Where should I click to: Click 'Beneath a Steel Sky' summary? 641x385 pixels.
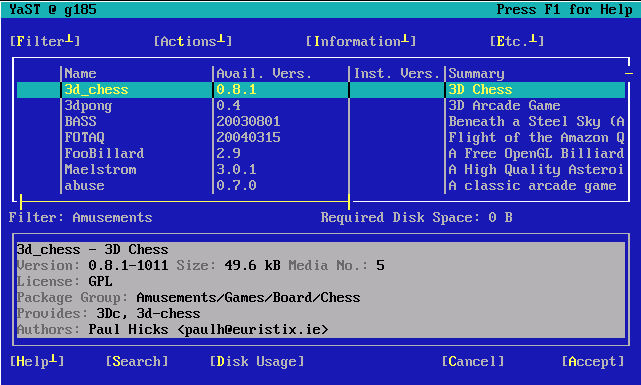(x=536, y=121)
